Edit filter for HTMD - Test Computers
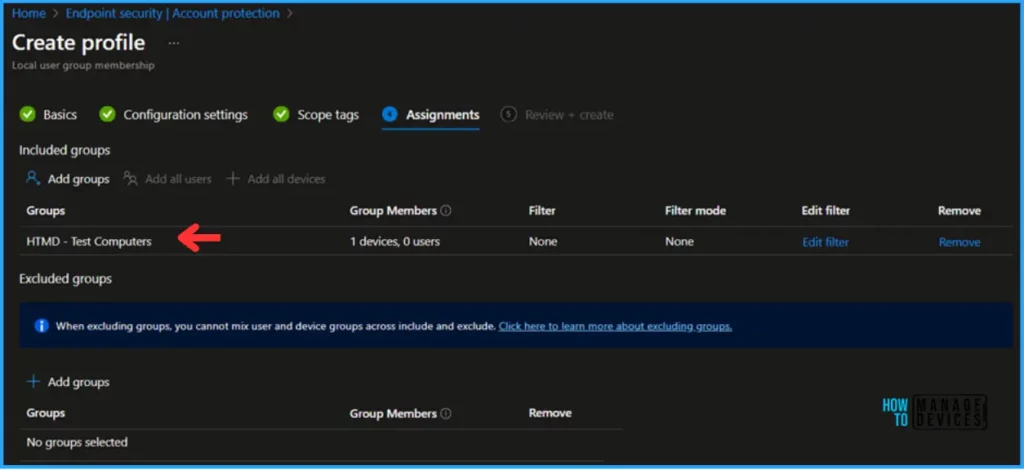This screenshot has height=470, width=1024. [x=825, y=242]
